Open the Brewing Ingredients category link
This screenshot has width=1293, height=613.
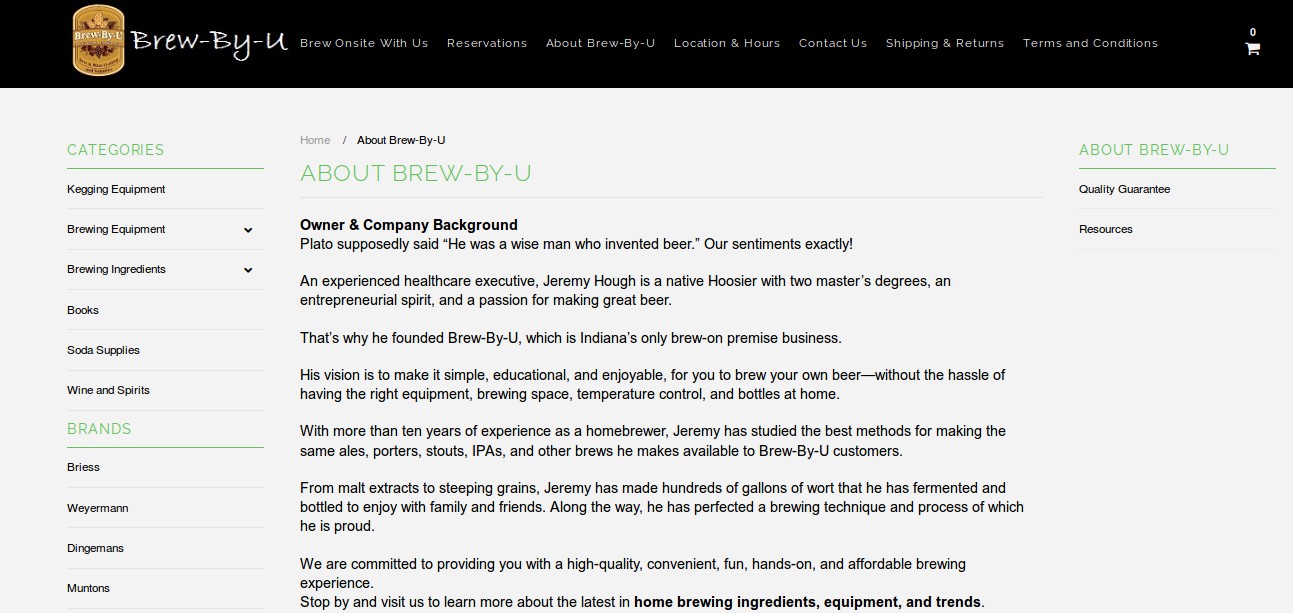coord(116,269)
